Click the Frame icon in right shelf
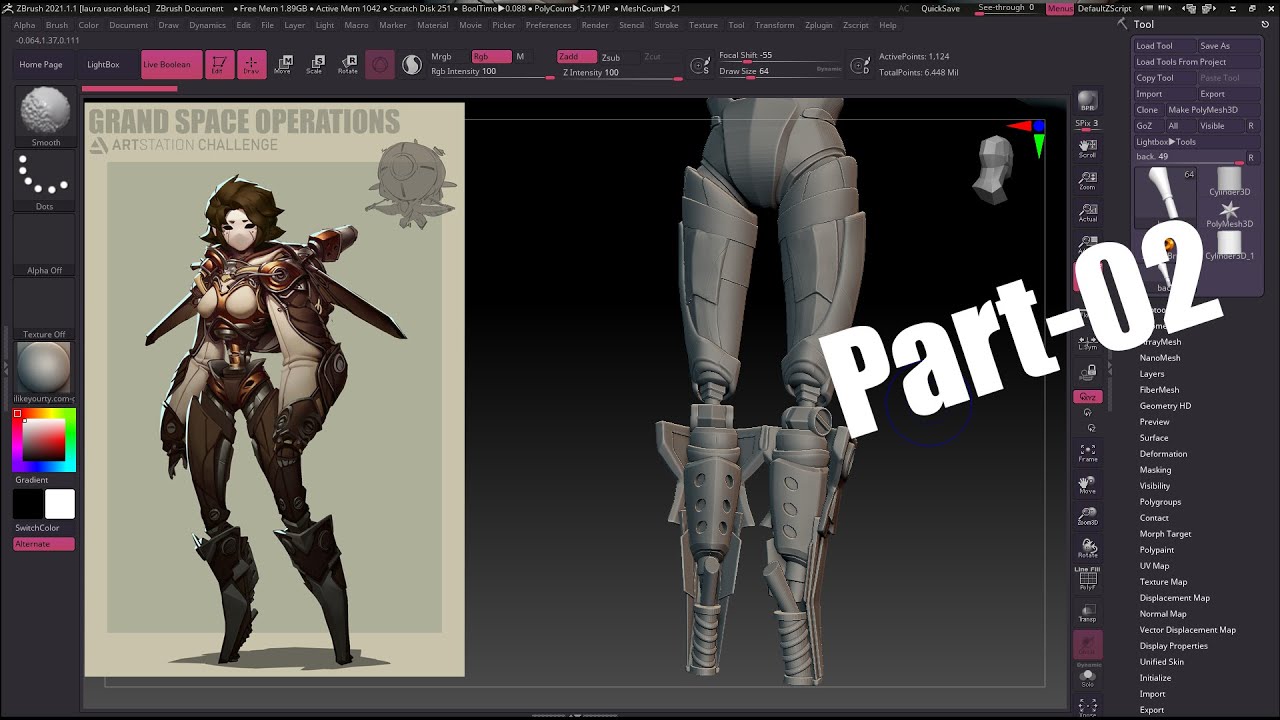 1087,453
